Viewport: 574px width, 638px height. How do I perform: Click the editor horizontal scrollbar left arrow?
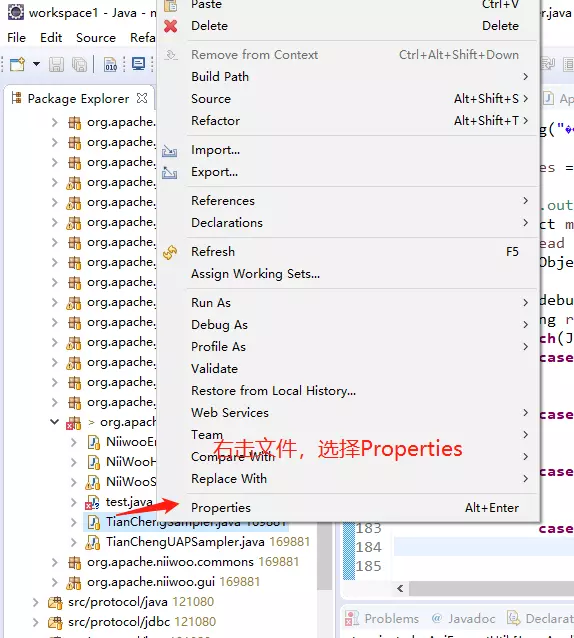tap(400, 588)
